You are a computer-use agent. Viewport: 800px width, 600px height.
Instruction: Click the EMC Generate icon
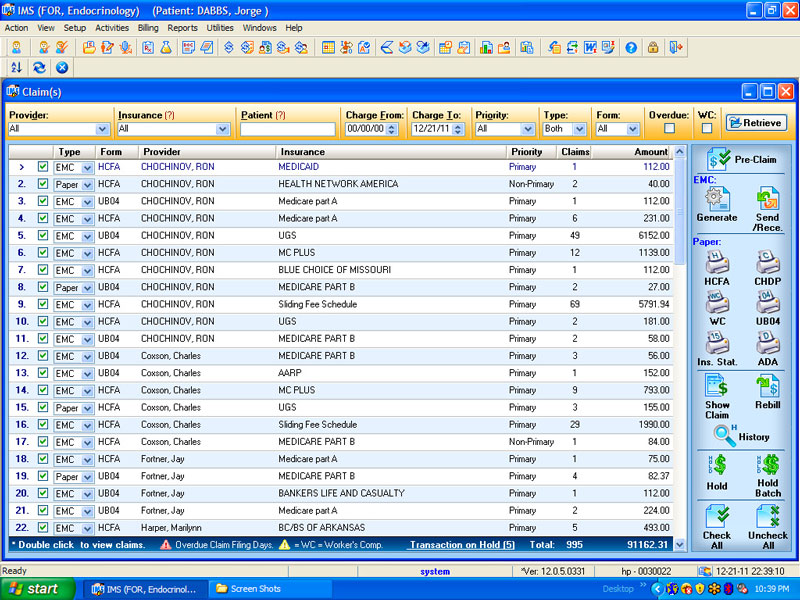(x=716, y=201)
